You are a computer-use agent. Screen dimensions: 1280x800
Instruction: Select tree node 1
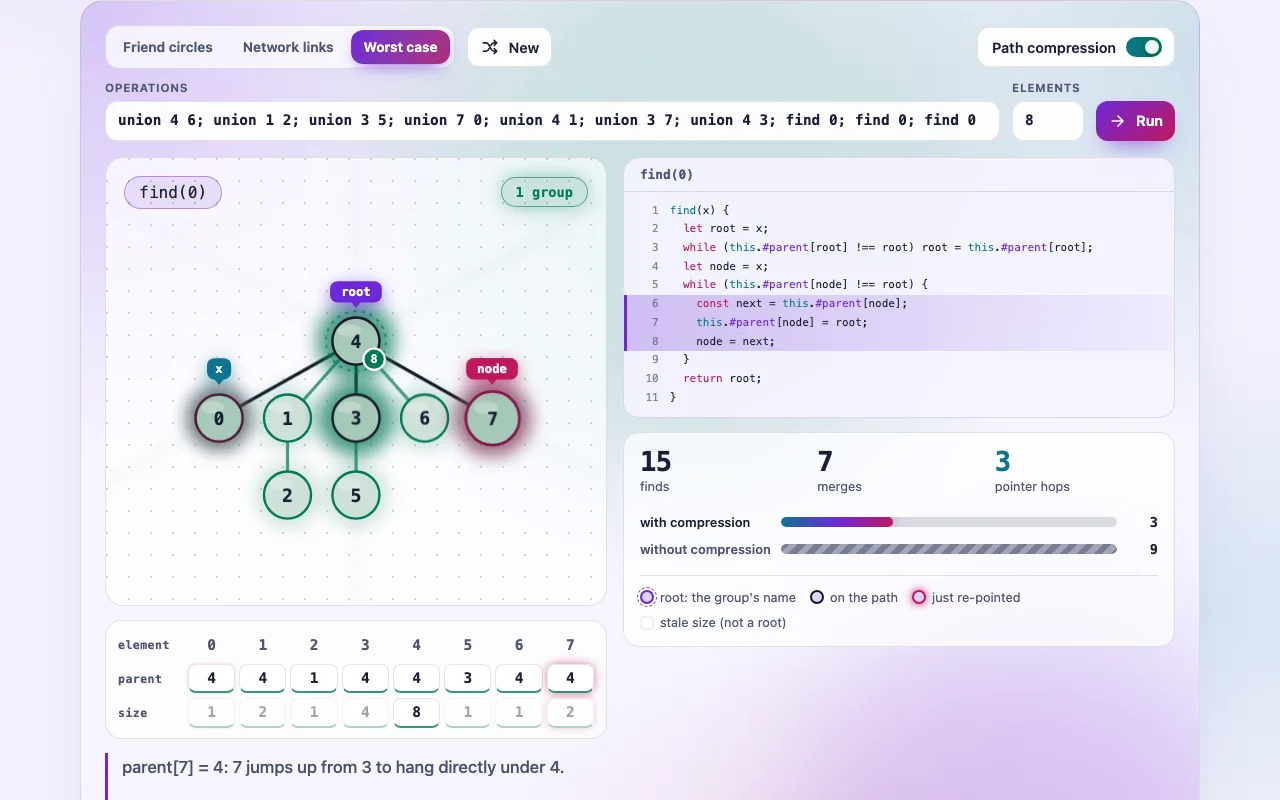pos(288,418)
